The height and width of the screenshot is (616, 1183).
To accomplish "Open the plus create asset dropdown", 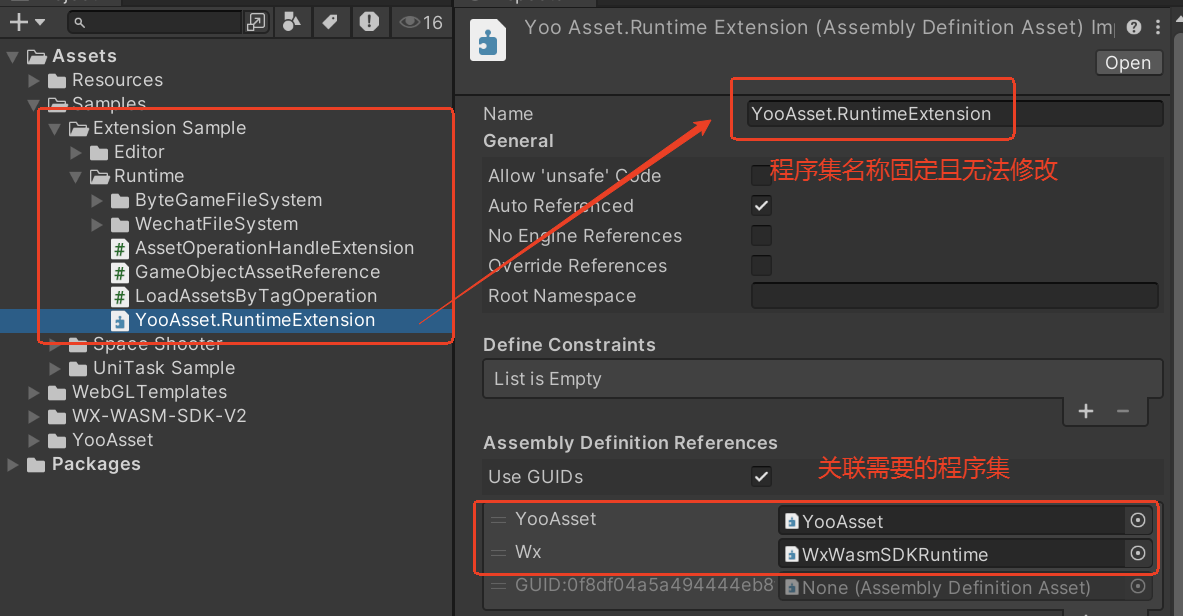I will coord(27,23).
